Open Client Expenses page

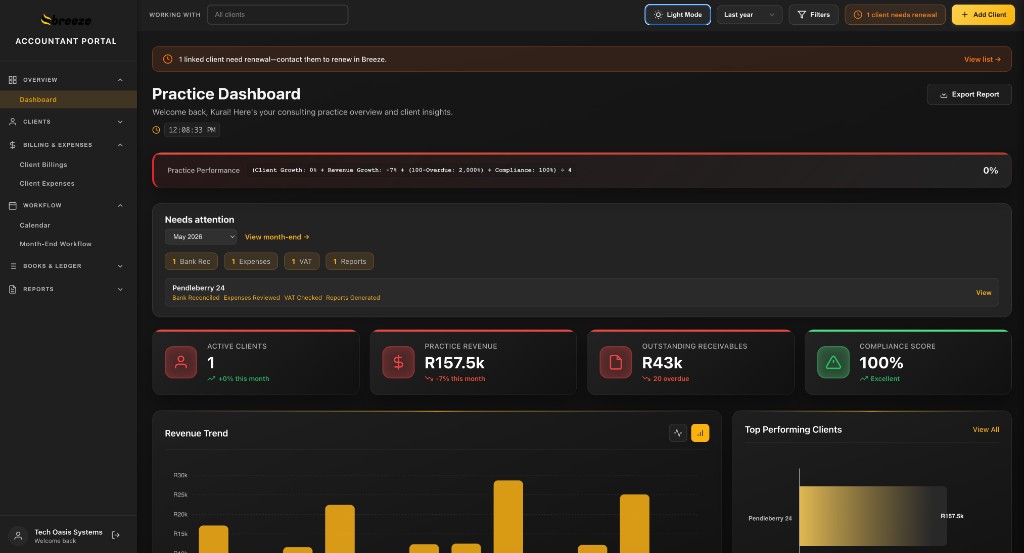click(47, 183)
